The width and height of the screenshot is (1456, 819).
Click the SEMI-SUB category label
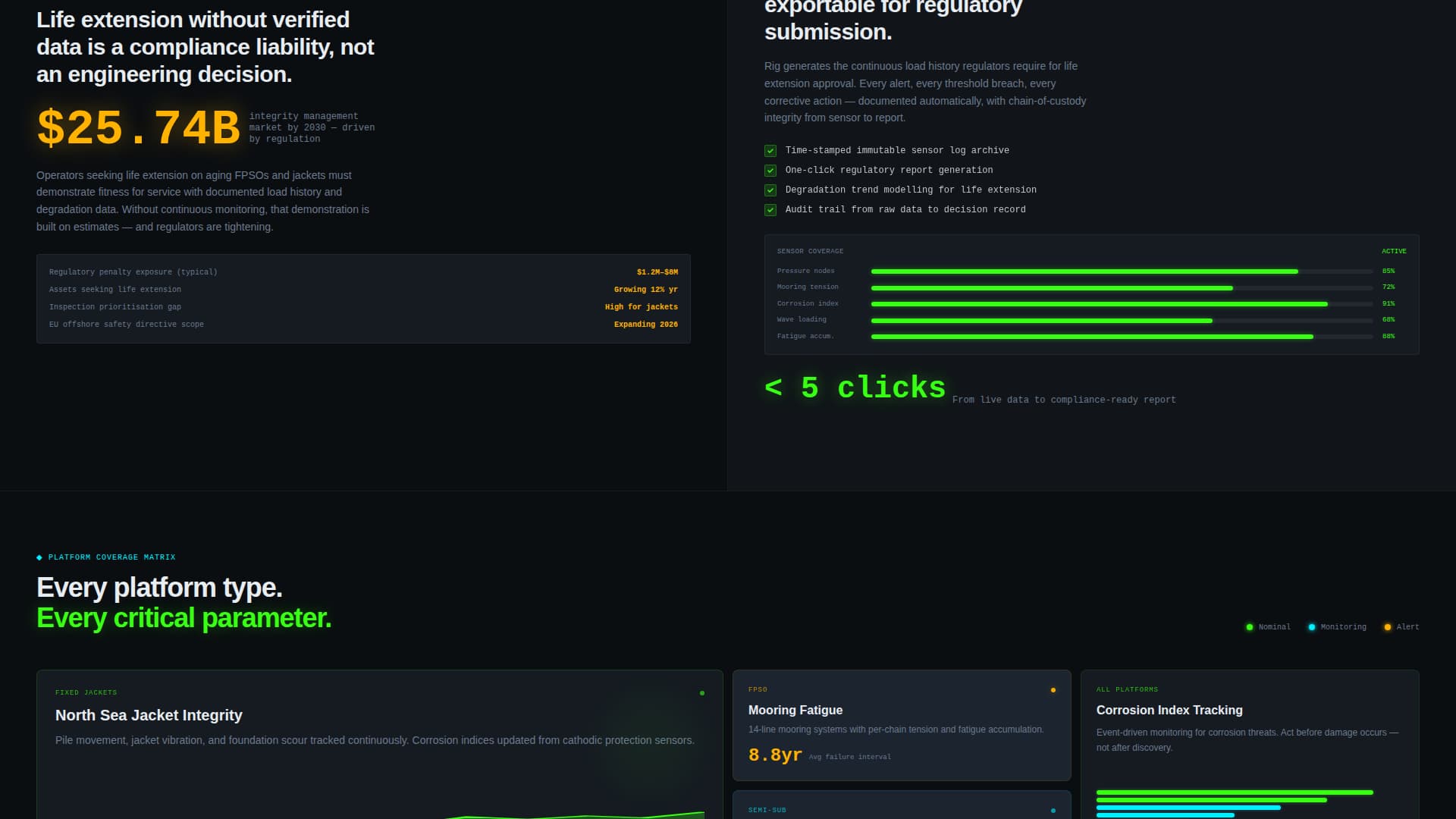pyautogui.click(x=767, y=810)
